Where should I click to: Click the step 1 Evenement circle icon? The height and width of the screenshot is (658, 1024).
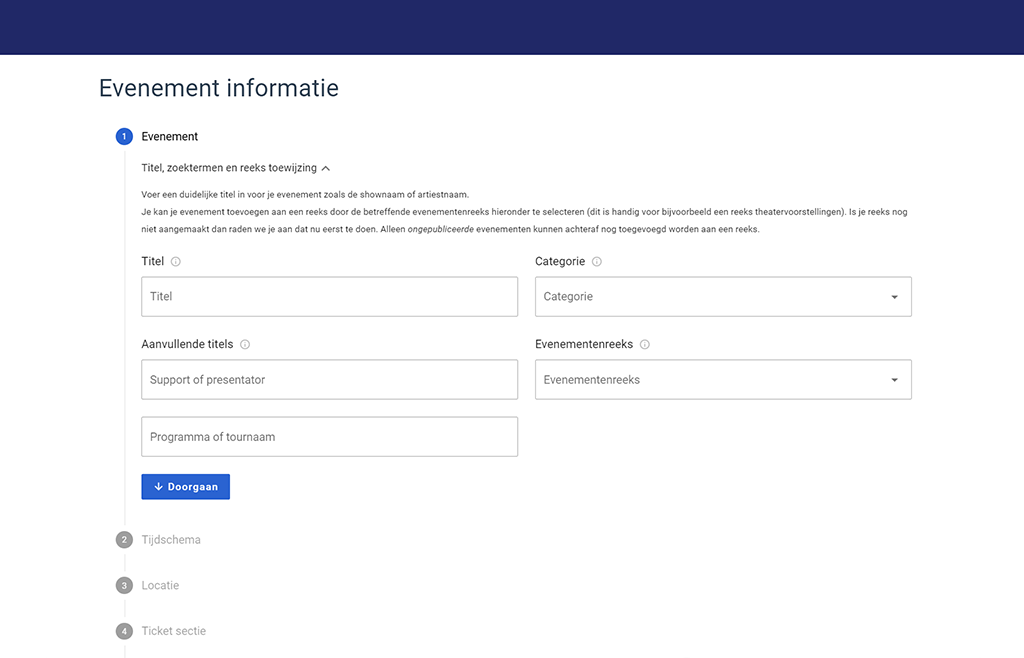pos(124,137)
